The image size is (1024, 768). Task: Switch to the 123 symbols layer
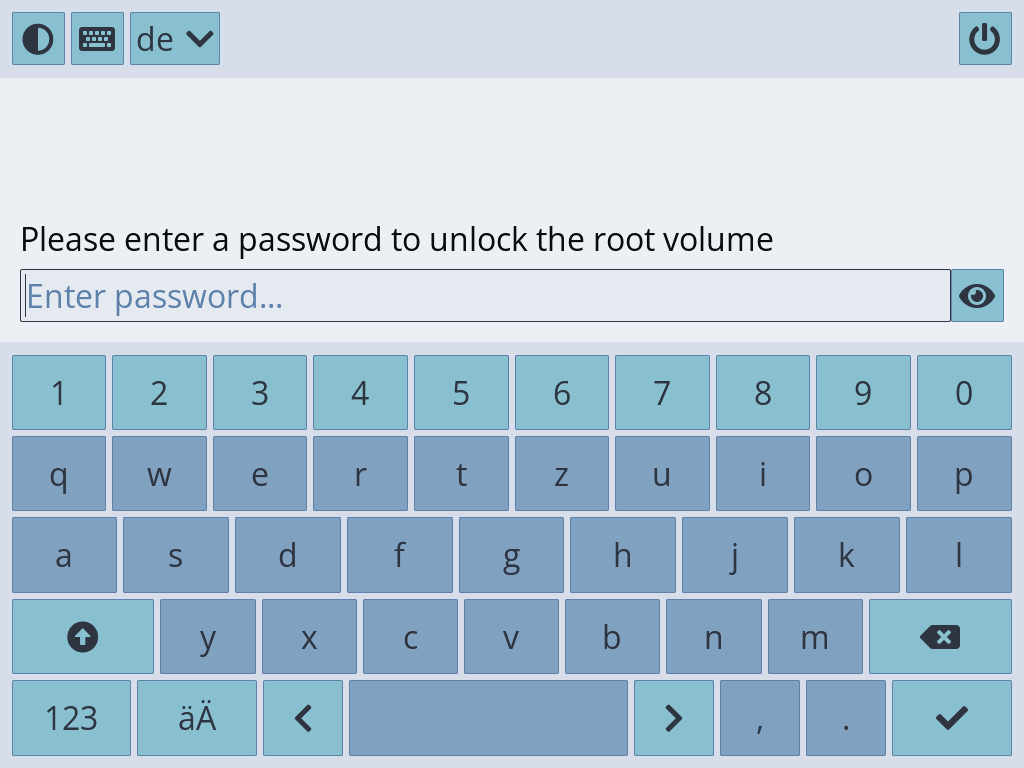(71, 717)
